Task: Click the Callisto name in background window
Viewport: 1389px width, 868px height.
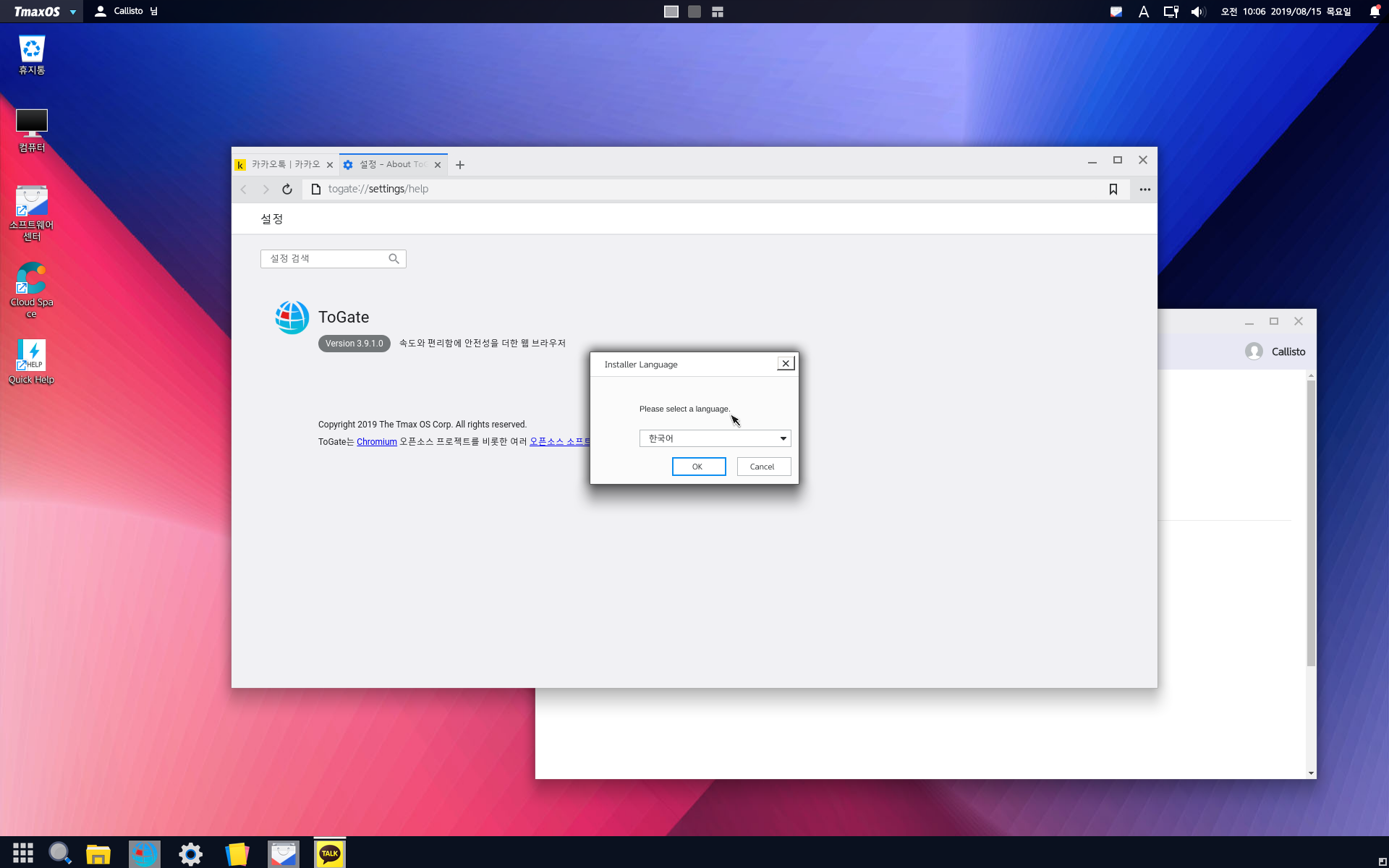Action: click(1288, 352)
